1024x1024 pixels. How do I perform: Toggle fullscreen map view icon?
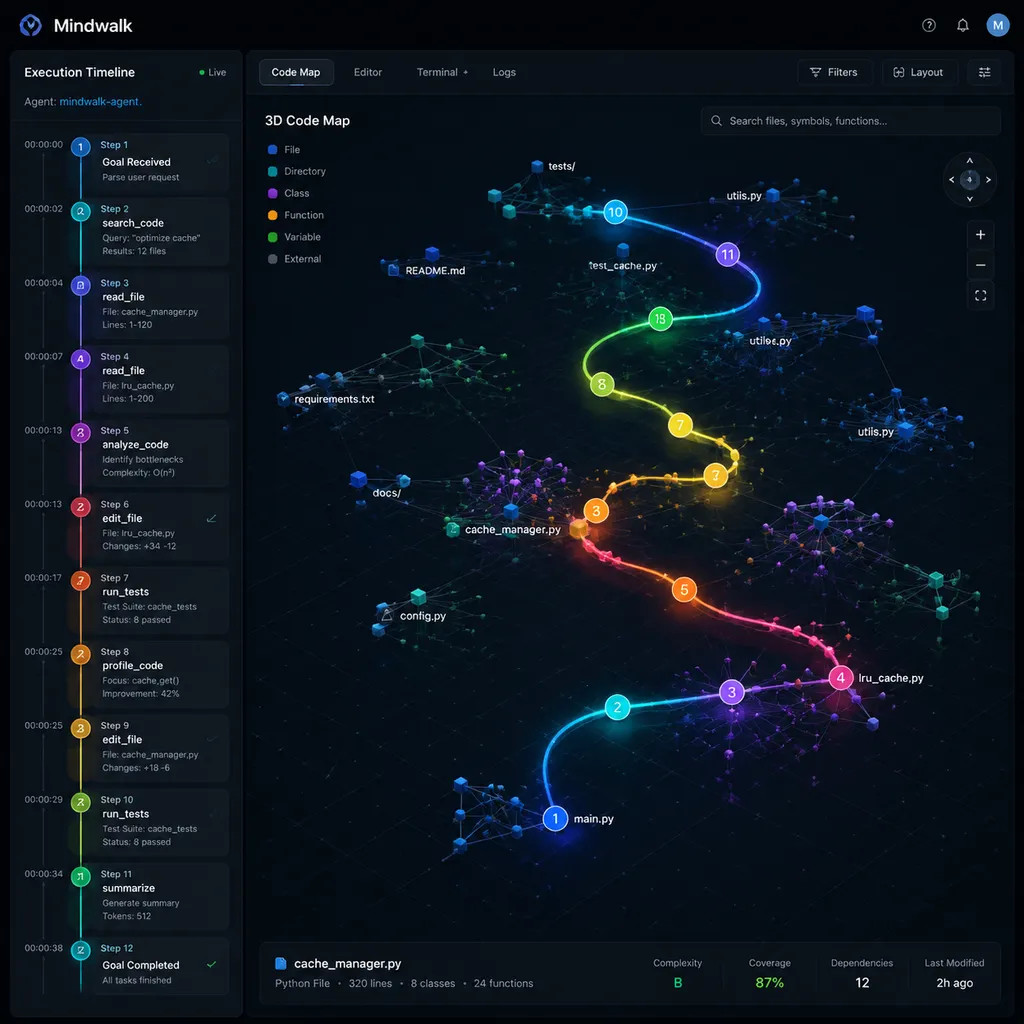(980, 296)
